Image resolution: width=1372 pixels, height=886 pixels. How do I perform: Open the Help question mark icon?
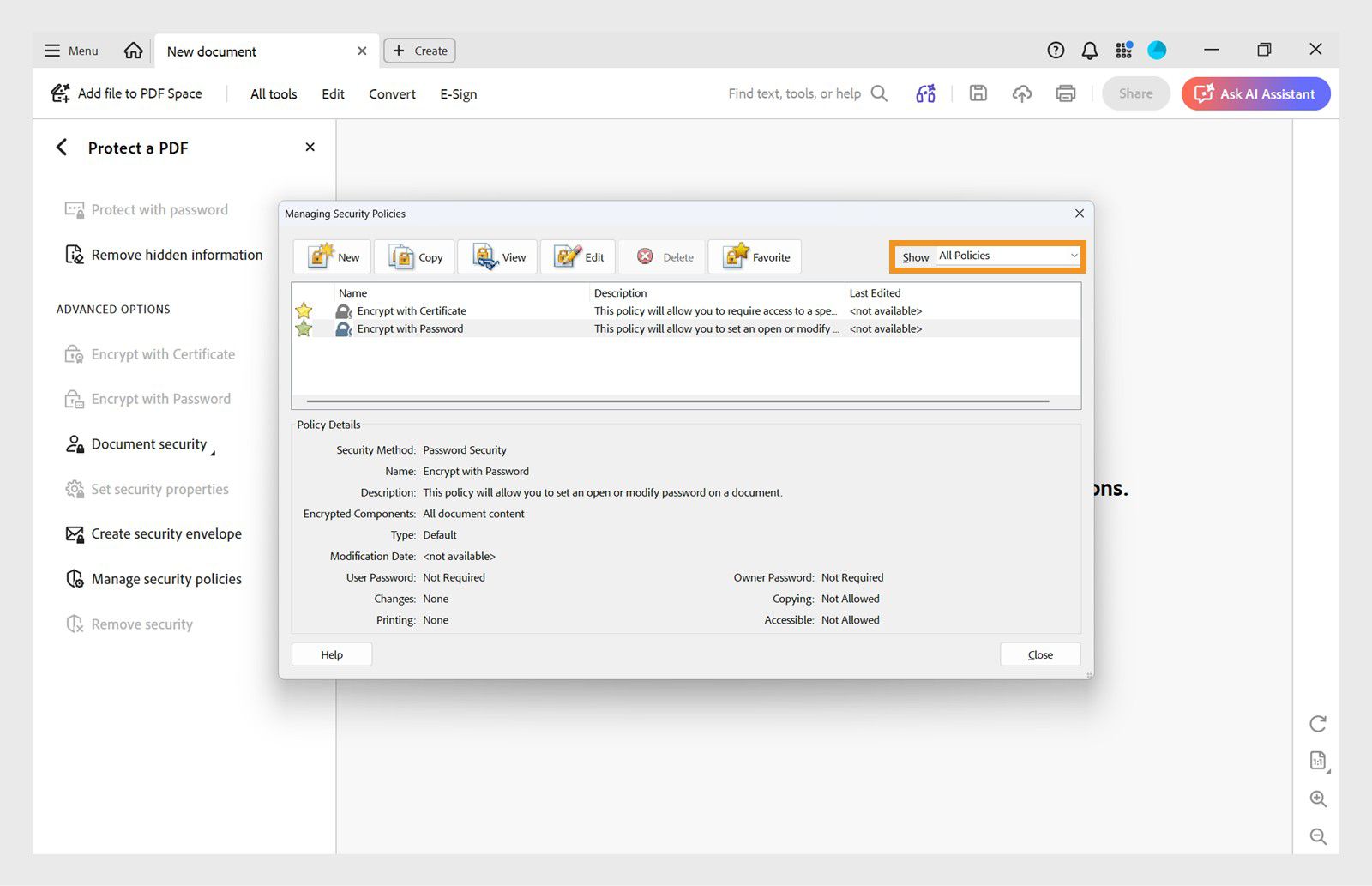tap(1056, 51)
